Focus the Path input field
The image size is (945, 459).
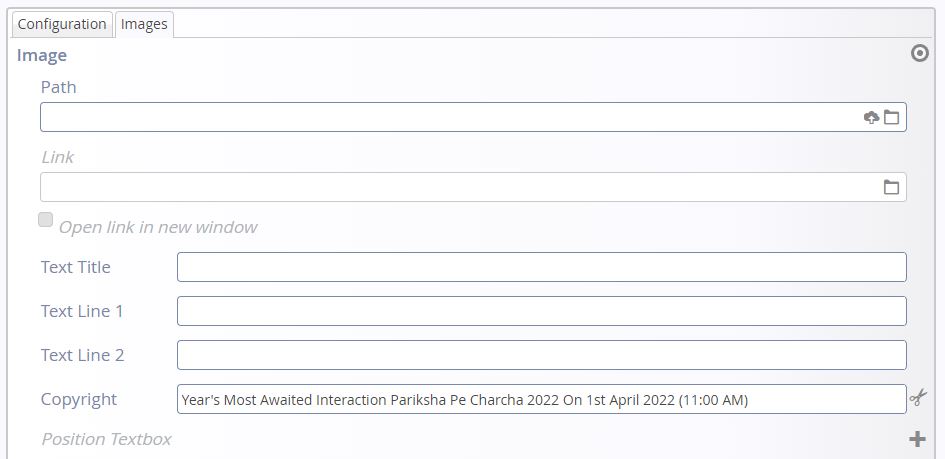[x=473, y=117]
